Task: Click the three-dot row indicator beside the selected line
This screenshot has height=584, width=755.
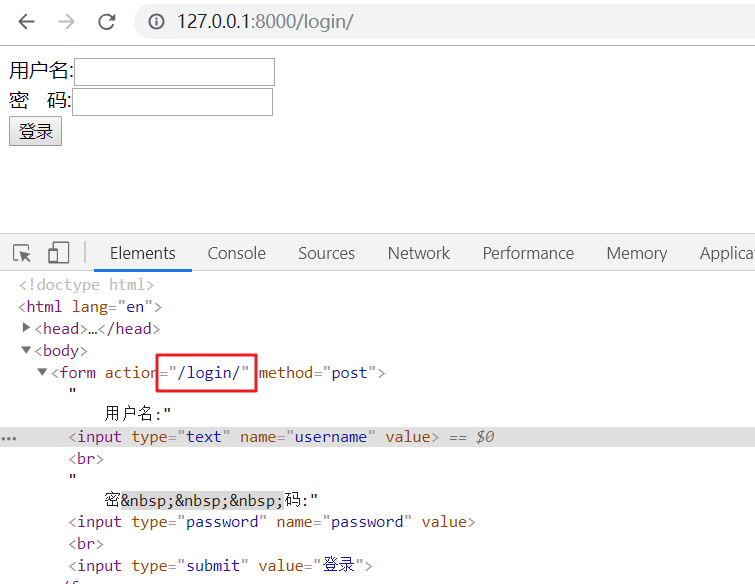Action: 9,437
